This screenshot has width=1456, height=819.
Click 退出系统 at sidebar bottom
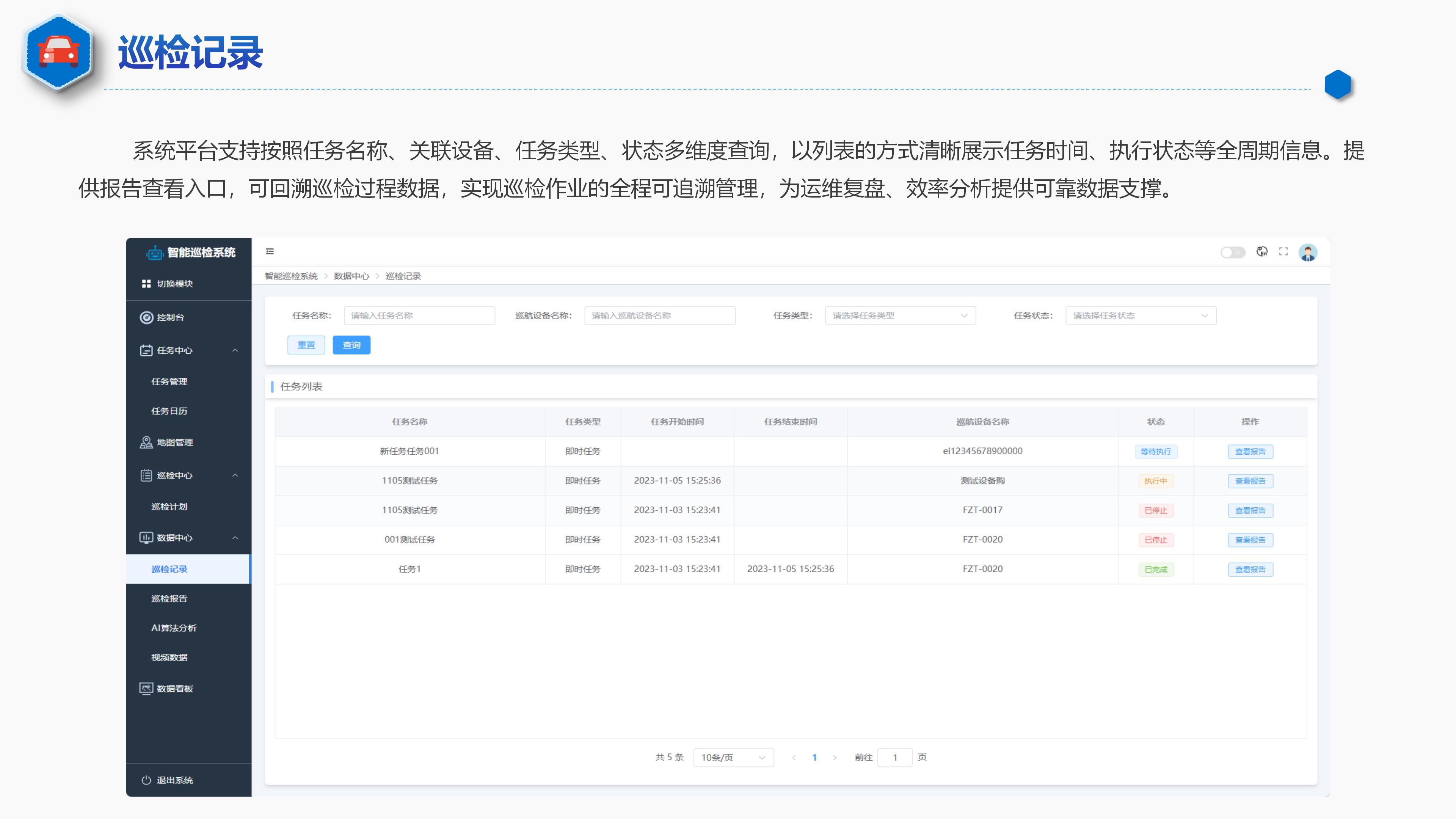click(x=175, y=780)
